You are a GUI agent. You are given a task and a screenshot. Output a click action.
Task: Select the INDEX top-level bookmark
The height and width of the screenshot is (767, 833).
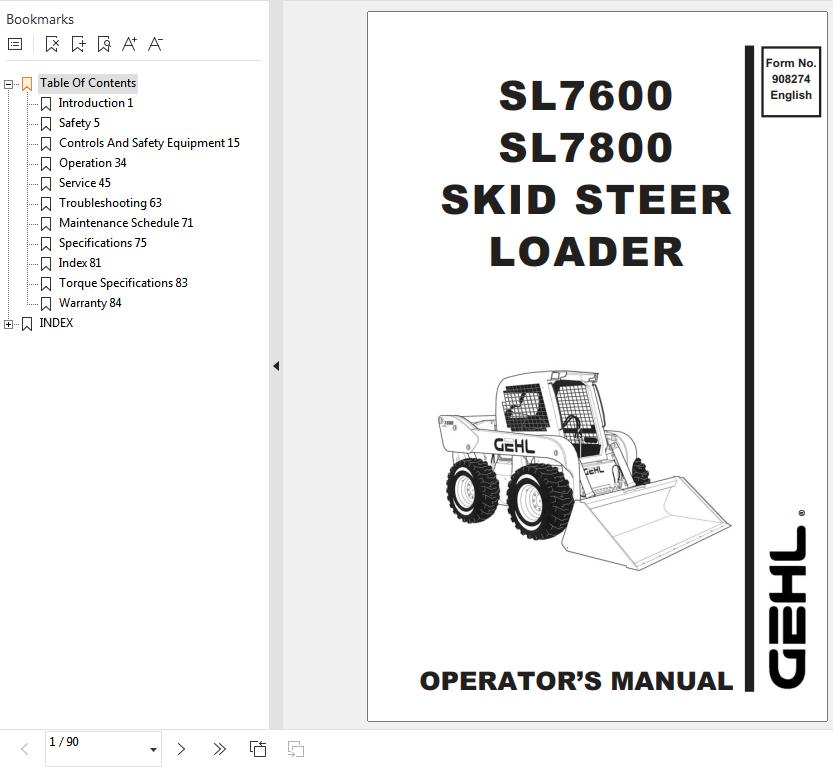point(56,323)
